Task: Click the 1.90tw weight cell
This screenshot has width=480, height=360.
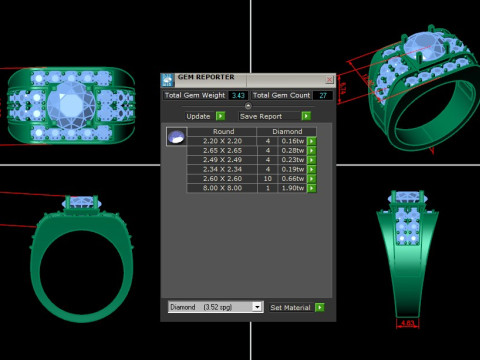Action: [292, 188]
